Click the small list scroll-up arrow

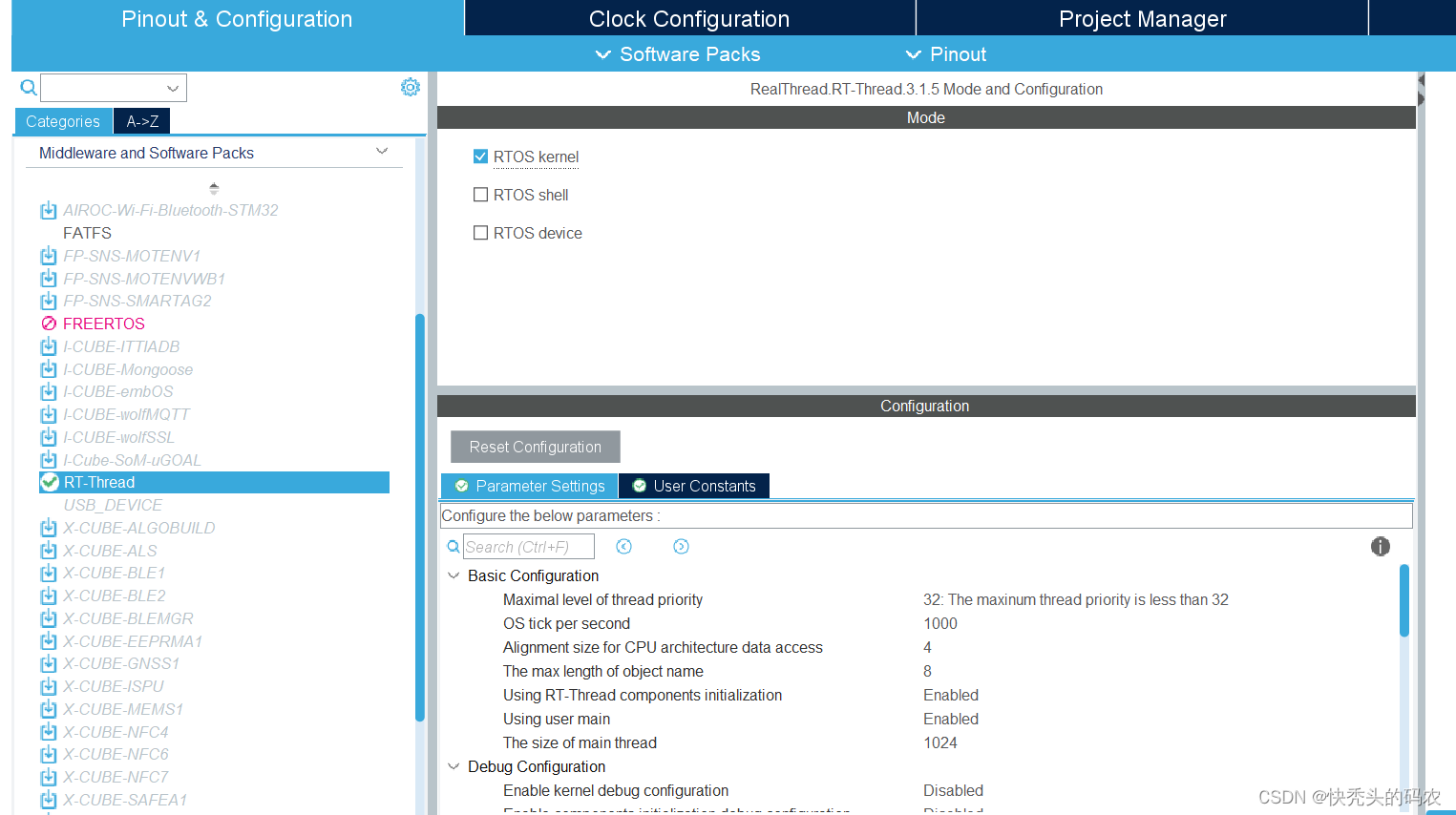(x=214, y=188)
